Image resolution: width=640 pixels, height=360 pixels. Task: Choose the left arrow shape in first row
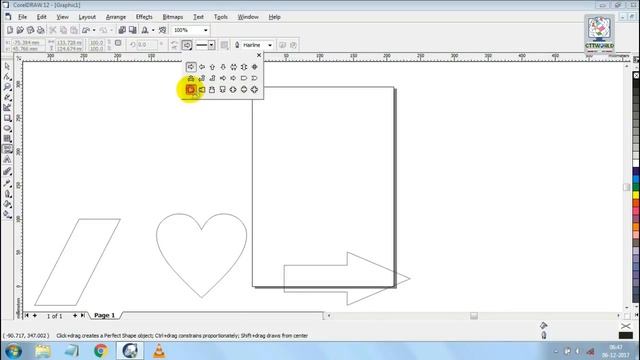click(x=202, y=67)
